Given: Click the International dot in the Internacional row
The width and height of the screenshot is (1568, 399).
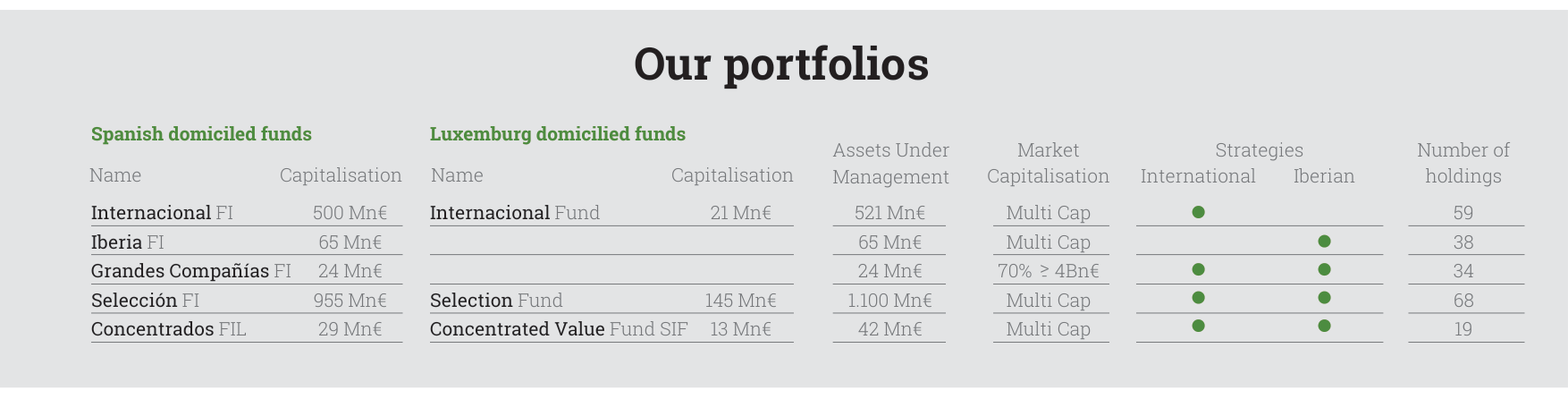Looking at the screenshot, I should tap(1198, 212).
